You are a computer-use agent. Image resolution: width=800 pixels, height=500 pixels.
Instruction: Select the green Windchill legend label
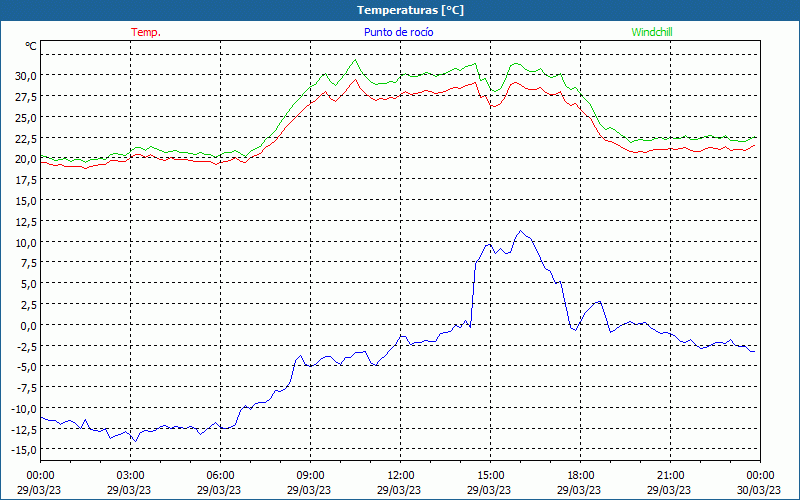point(652,32)
